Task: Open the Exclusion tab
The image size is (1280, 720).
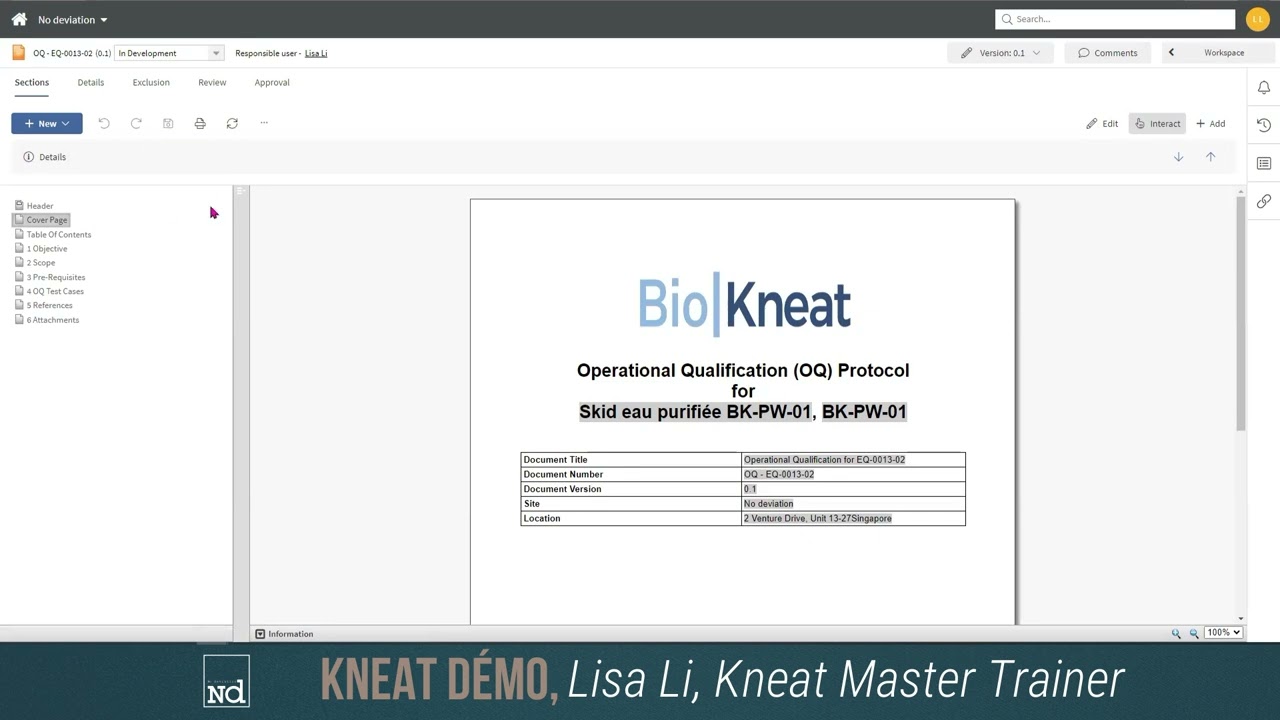Action: point(151,82)
